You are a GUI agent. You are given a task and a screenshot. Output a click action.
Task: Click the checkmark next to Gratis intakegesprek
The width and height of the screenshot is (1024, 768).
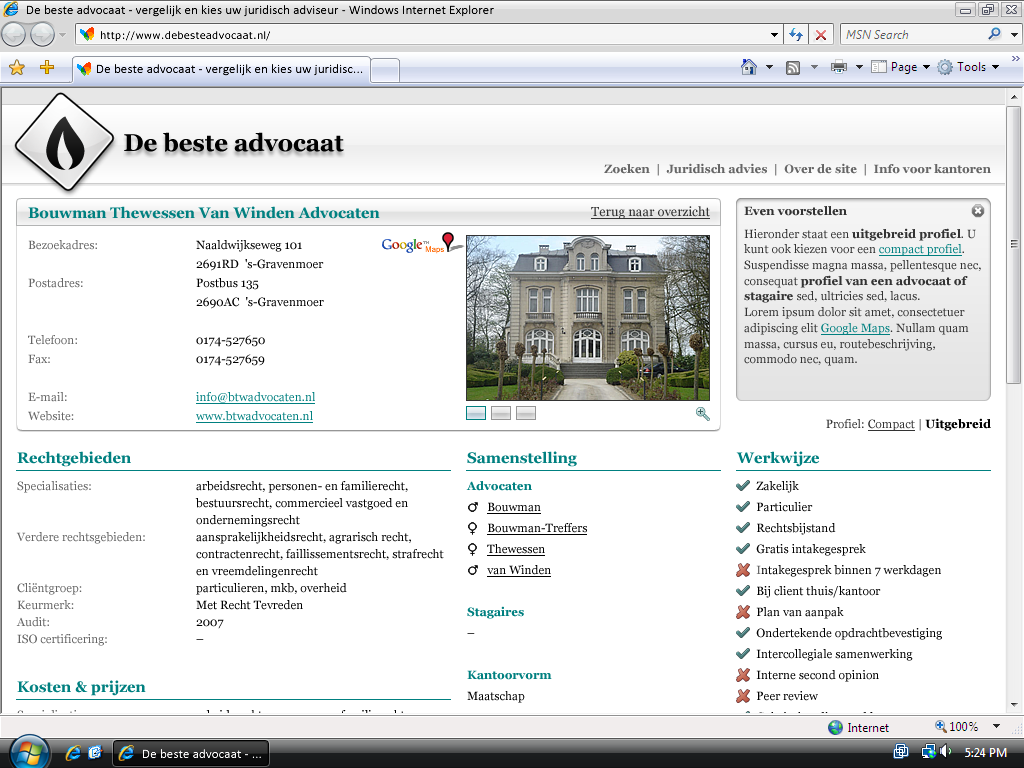[x=743, y=548]
